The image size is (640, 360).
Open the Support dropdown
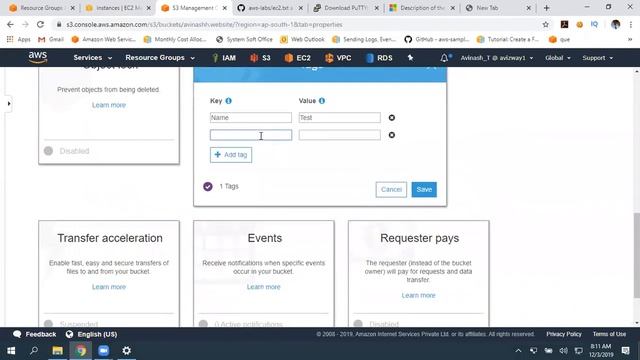pyautogui.click(x=598, y=58)
